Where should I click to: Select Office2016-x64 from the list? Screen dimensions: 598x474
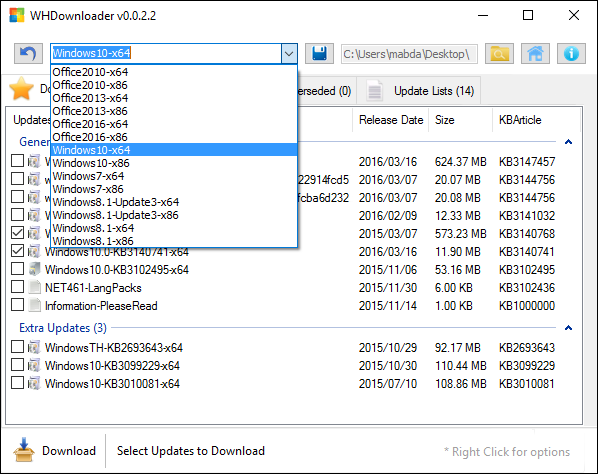tap(174, 124)
